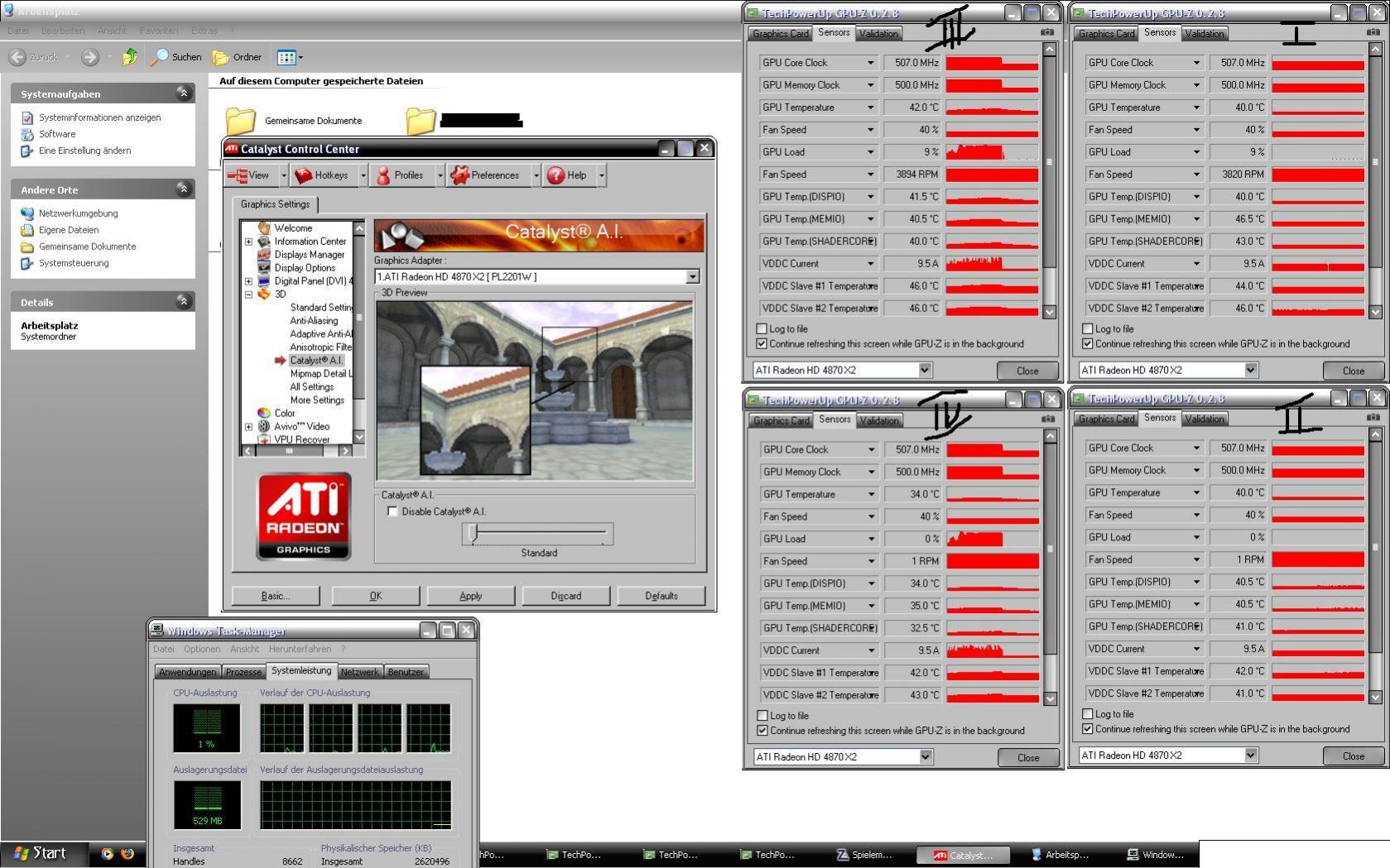This screenshot has width=1390, height=868.
Task: Click the camera icon in lower-right GPU-Z window
Action: 1373,417
